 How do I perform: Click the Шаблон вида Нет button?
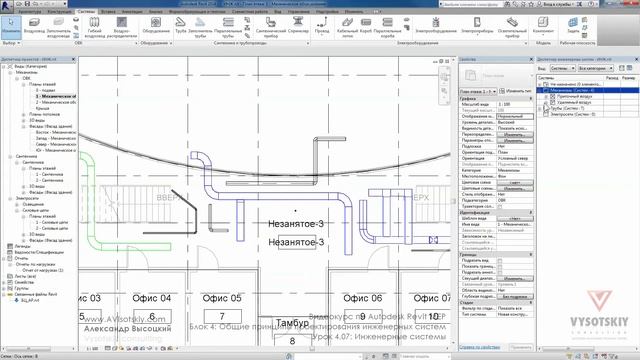tap(515, 219)
